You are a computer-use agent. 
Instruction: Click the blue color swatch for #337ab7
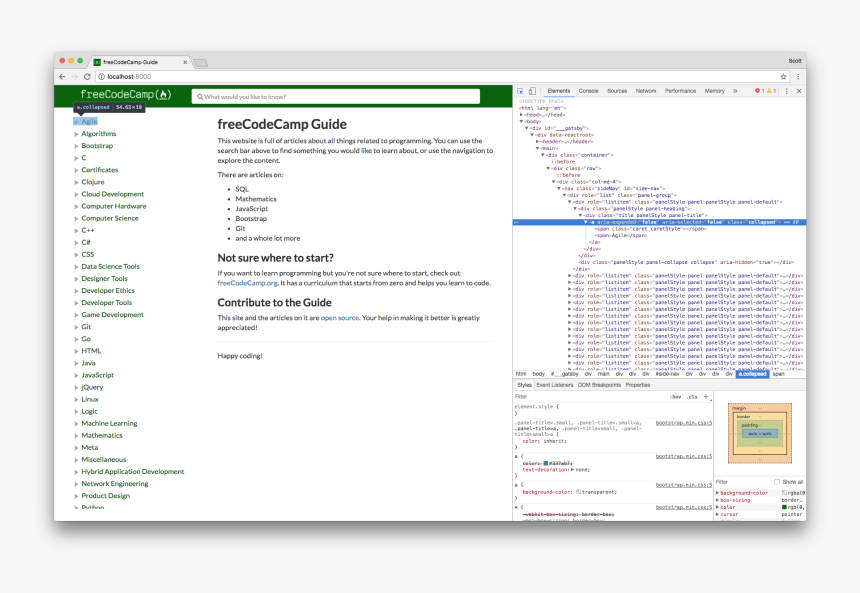coord(546,463)
